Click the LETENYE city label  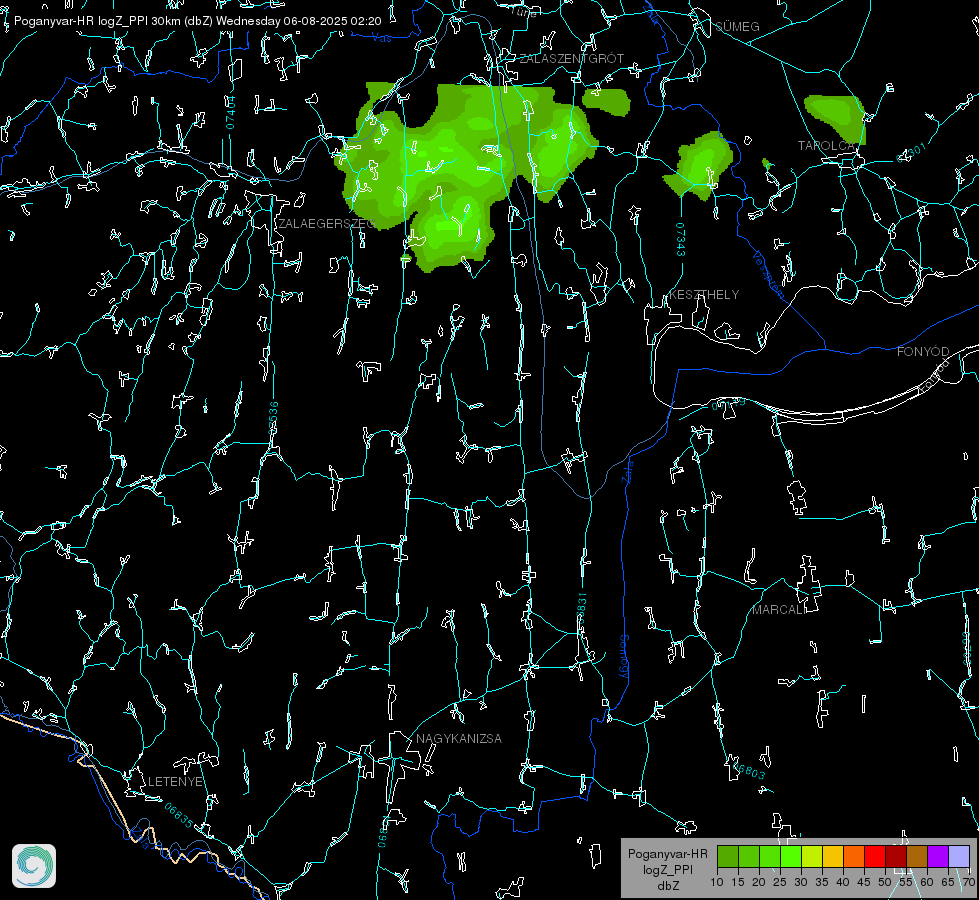pyautogui.click(x=175, y=782)
